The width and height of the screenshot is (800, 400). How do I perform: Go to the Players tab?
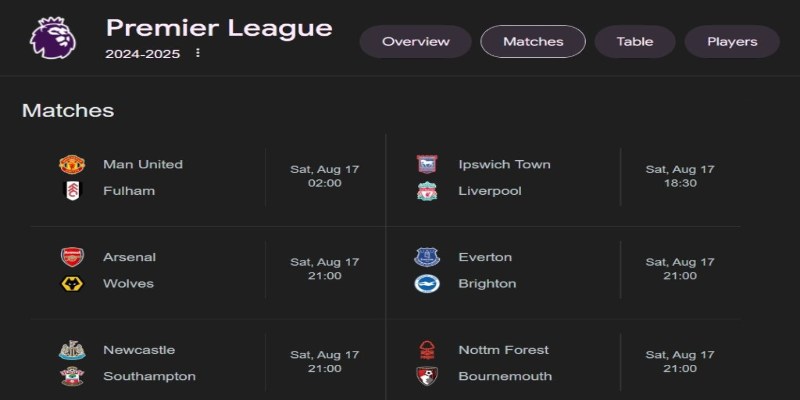pyautogui.click(x=732, y=42)
